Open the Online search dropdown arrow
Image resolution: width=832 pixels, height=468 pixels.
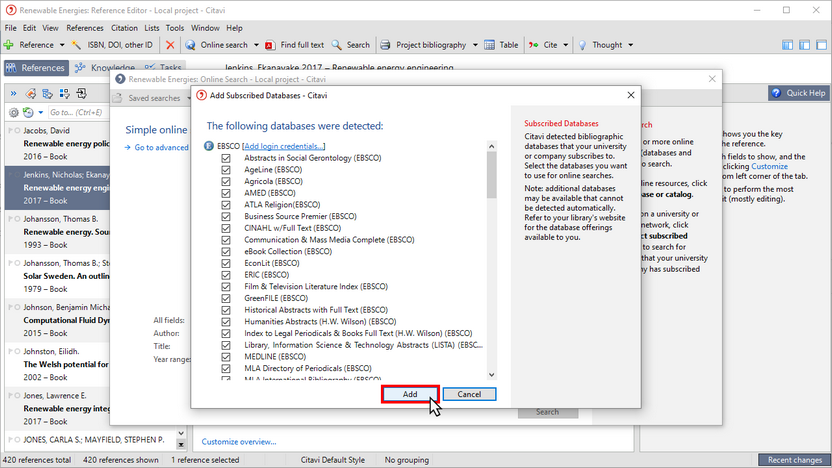click(256, 45)
